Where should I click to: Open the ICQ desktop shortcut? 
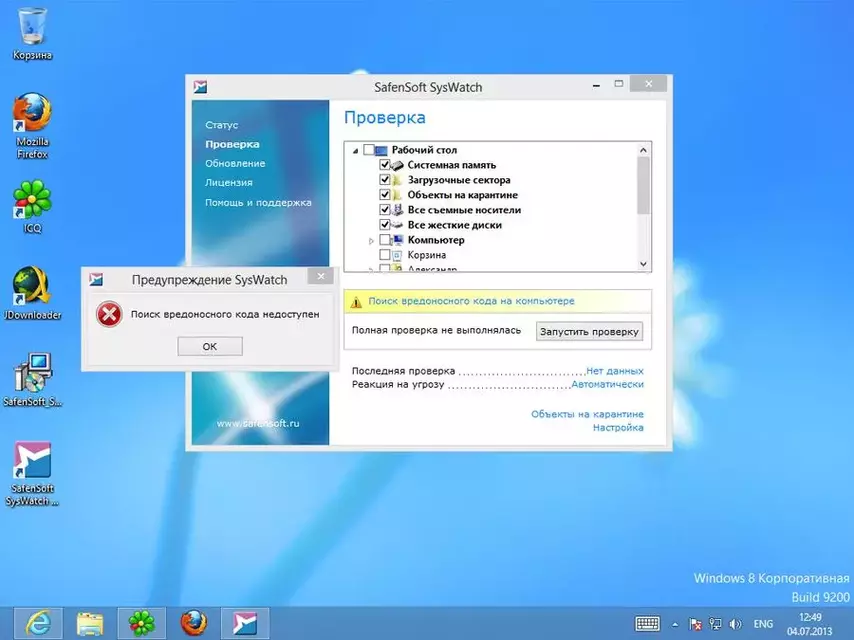pos(32,206)
